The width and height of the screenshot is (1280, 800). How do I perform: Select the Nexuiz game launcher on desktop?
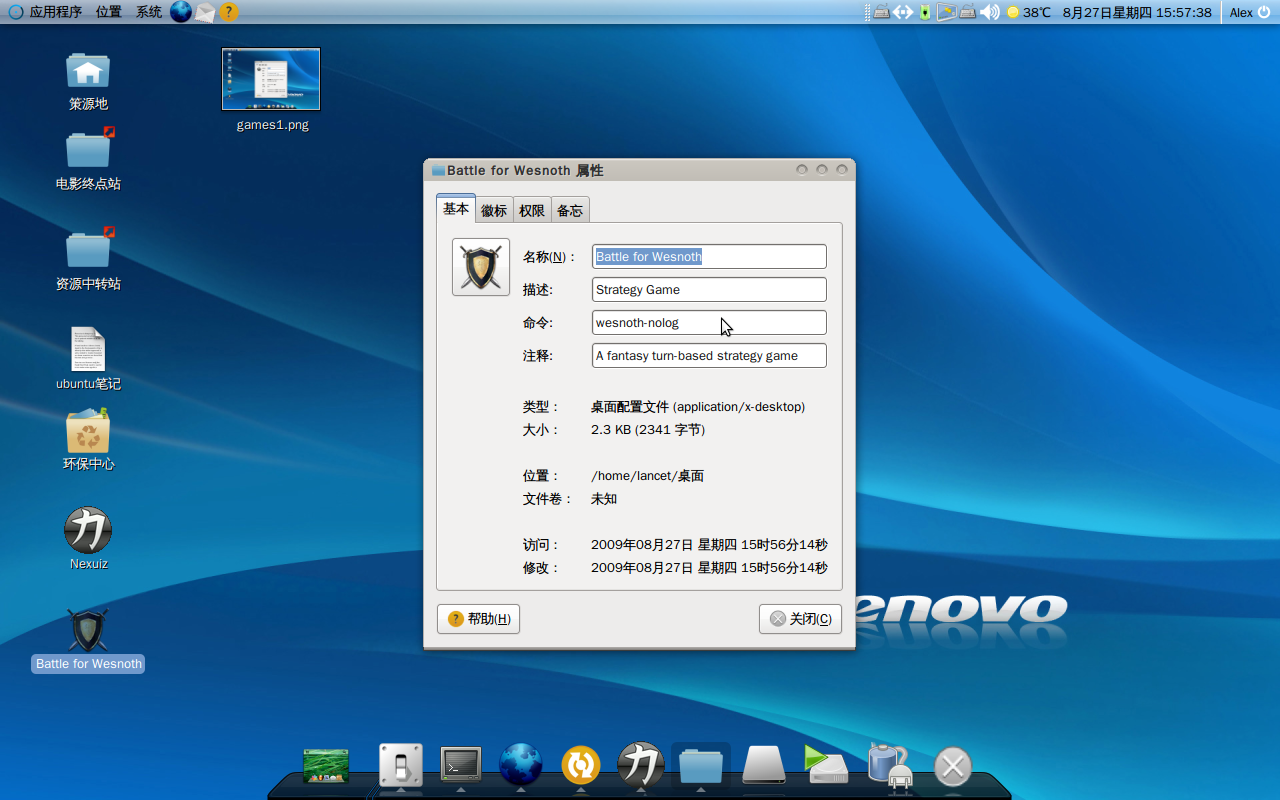pos(88,530)
